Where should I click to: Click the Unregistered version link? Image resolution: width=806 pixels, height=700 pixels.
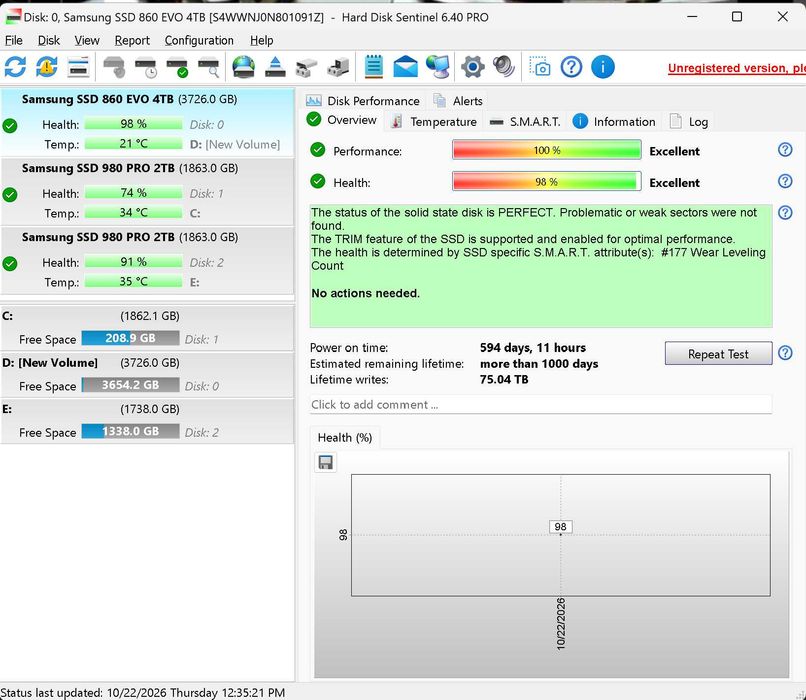(737, 68)
